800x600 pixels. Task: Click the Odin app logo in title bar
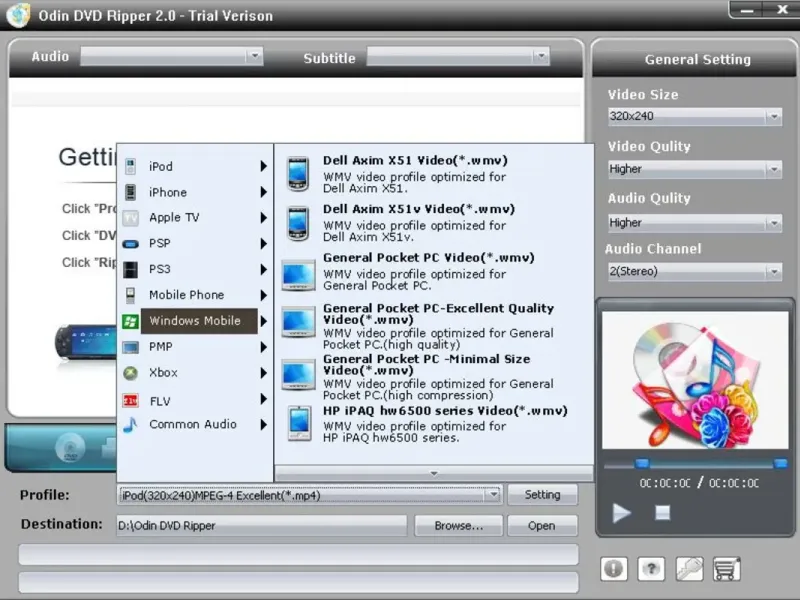pyautogui.click(x=18, y=14)
